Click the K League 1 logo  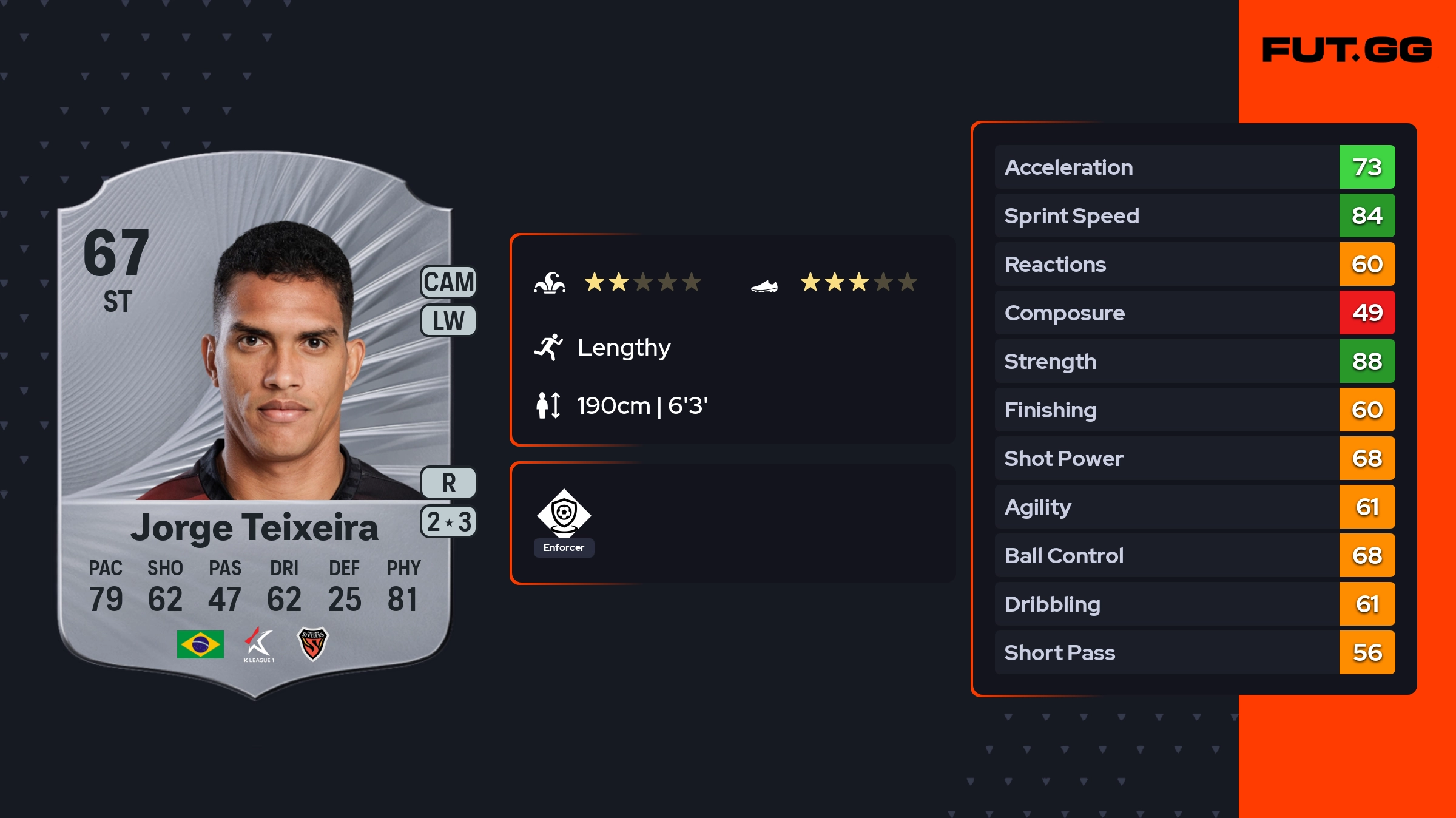[x=259, y=644]
